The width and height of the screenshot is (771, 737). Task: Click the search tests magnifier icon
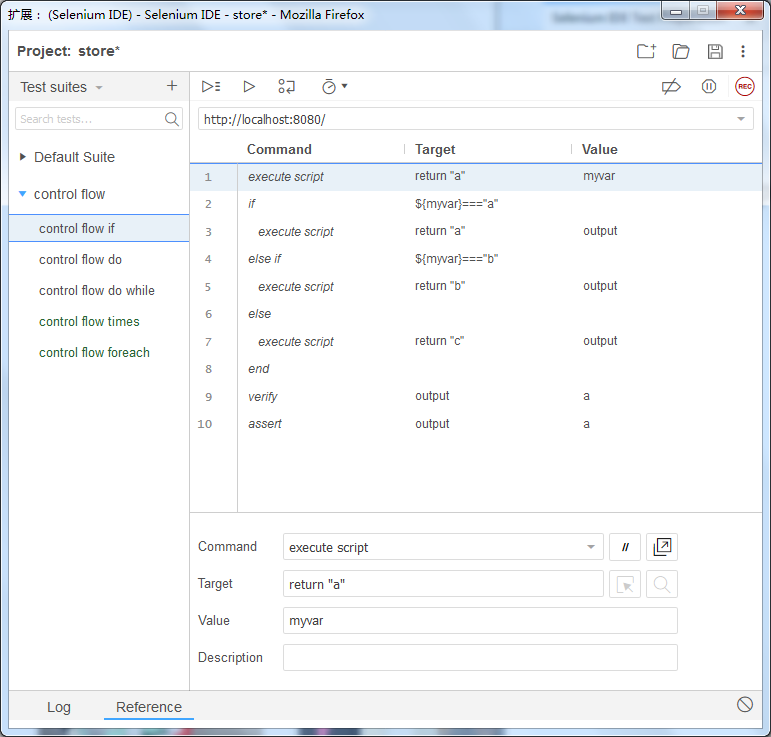pyautogui.click(x=172, y=119)
